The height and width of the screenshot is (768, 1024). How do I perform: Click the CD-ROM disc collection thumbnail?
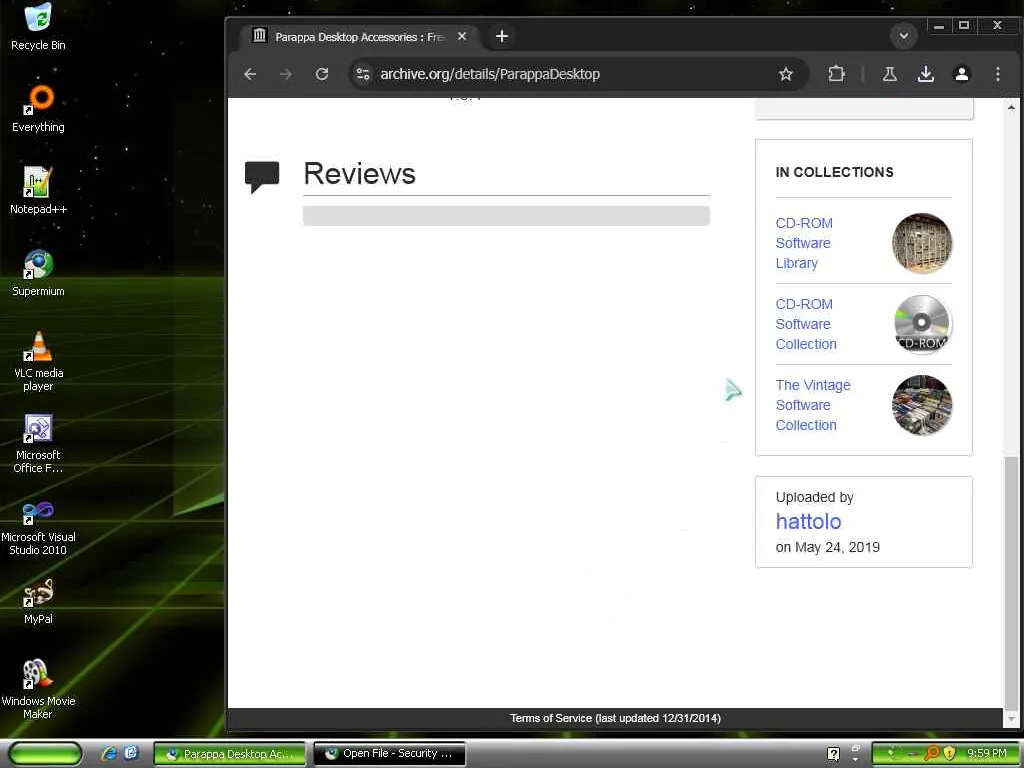pos(921,324)
